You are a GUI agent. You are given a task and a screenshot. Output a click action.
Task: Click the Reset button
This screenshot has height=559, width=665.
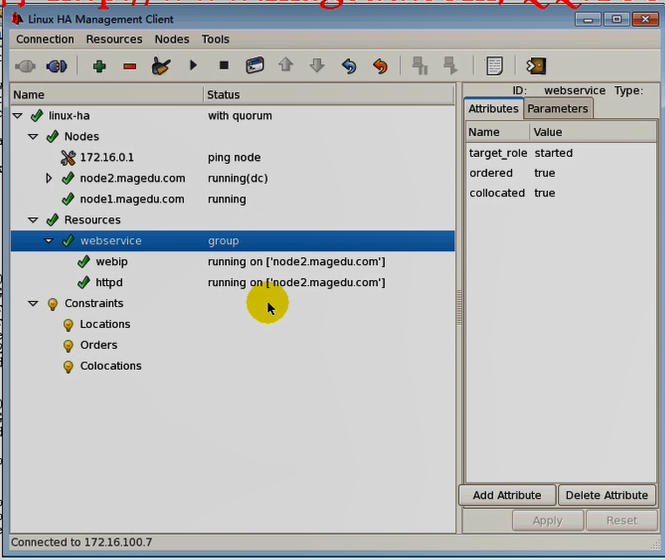622,520
